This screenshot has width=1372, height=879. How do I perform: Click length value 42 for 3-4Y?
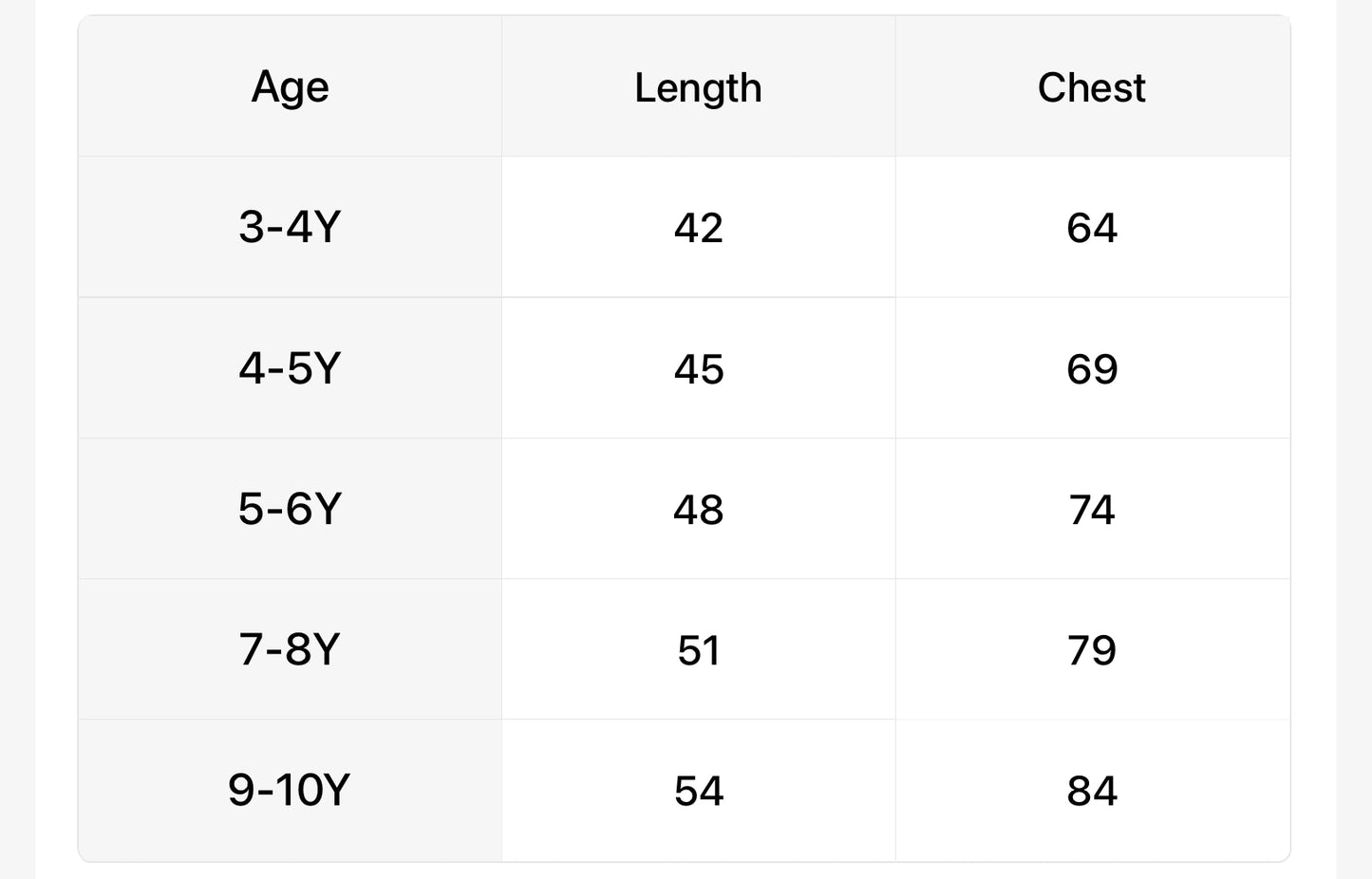698,228
